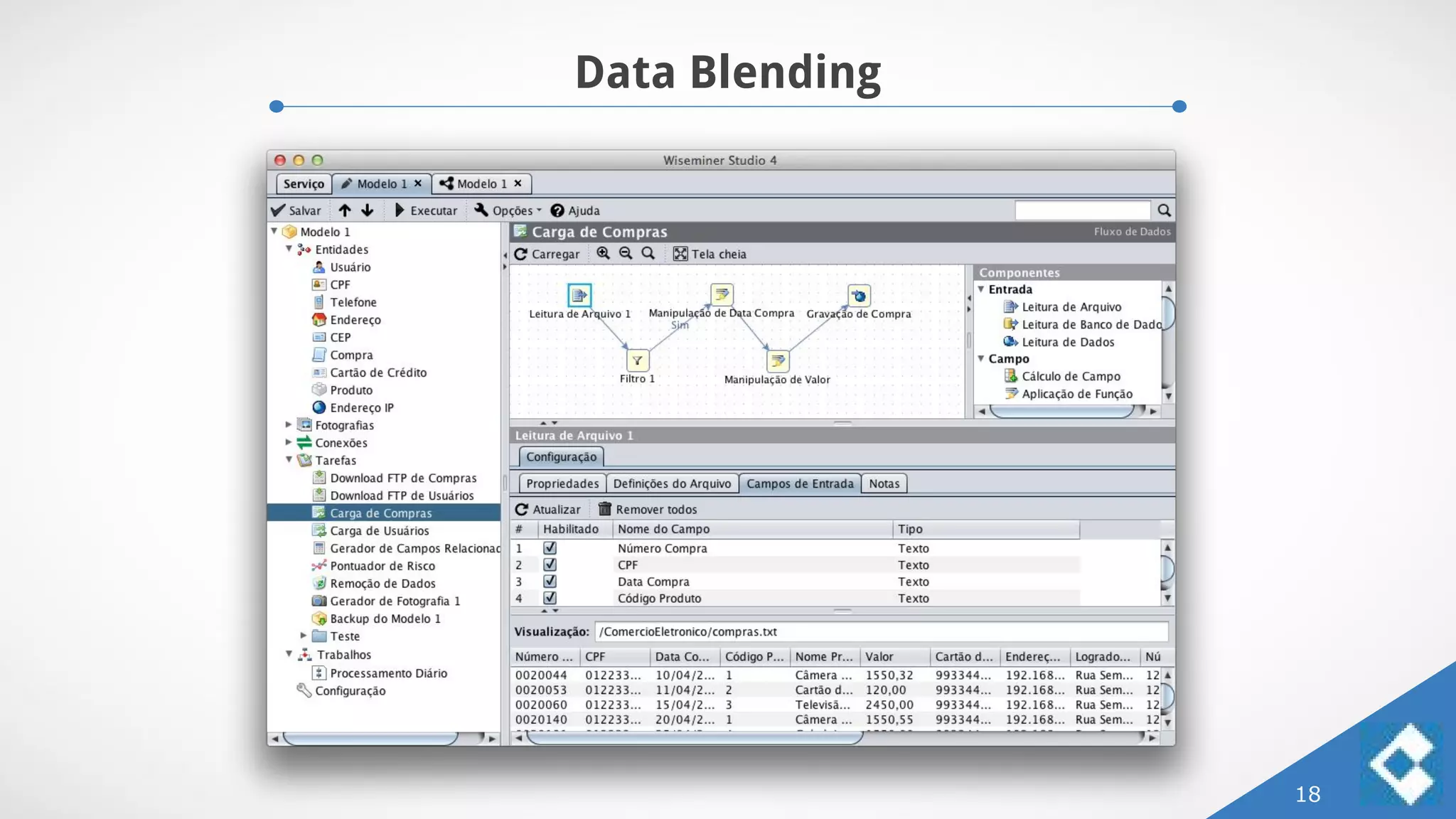Open the Configuração tree item
This screenshot has height=819, width=1456.
click(x=341, y=691)
